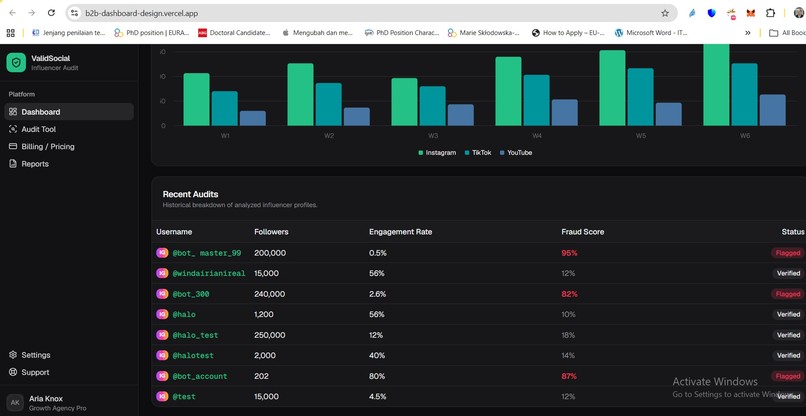
Task: Click the Aria Knox profile name
Action: [x=46, y=399]
